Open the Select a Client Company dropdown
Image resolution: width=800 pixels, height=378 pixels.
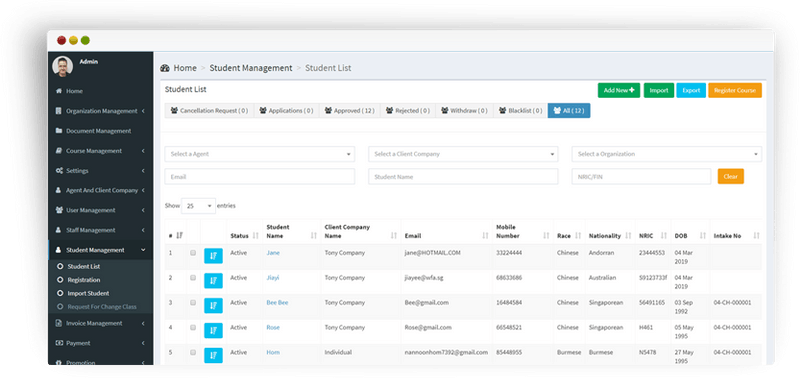coord(463,154)
